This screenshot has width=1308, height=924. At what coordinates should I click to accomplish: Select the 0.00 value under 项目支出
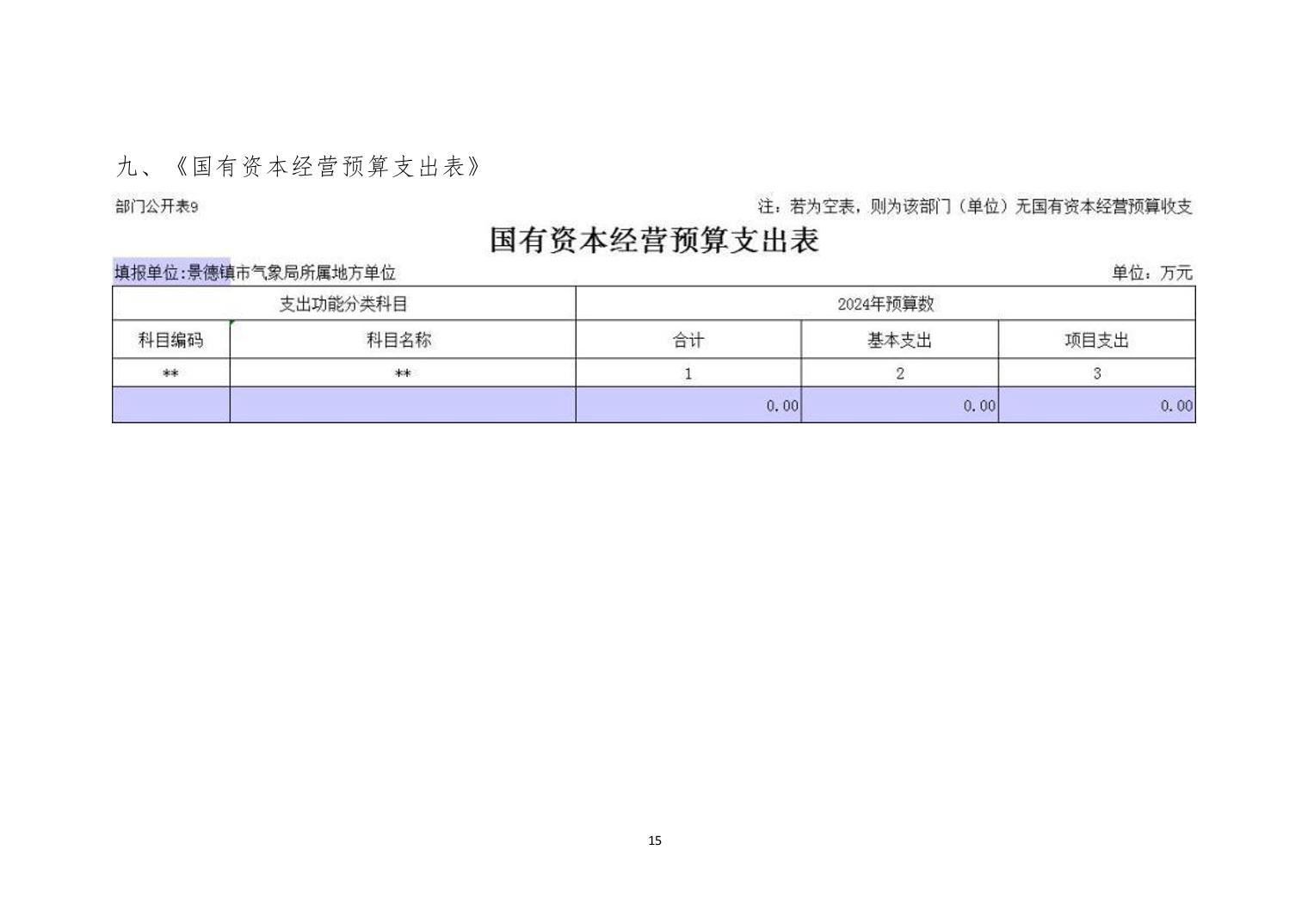pos(1175,405)
